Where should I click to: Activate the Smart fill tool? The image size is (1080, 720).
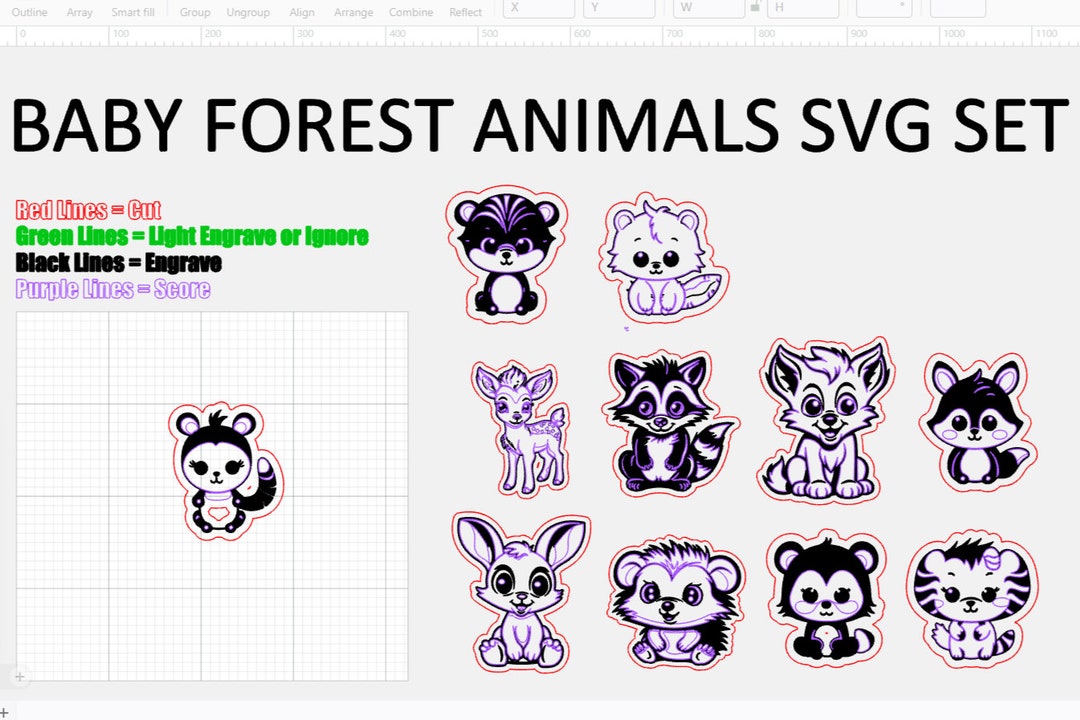coord(133,12)
